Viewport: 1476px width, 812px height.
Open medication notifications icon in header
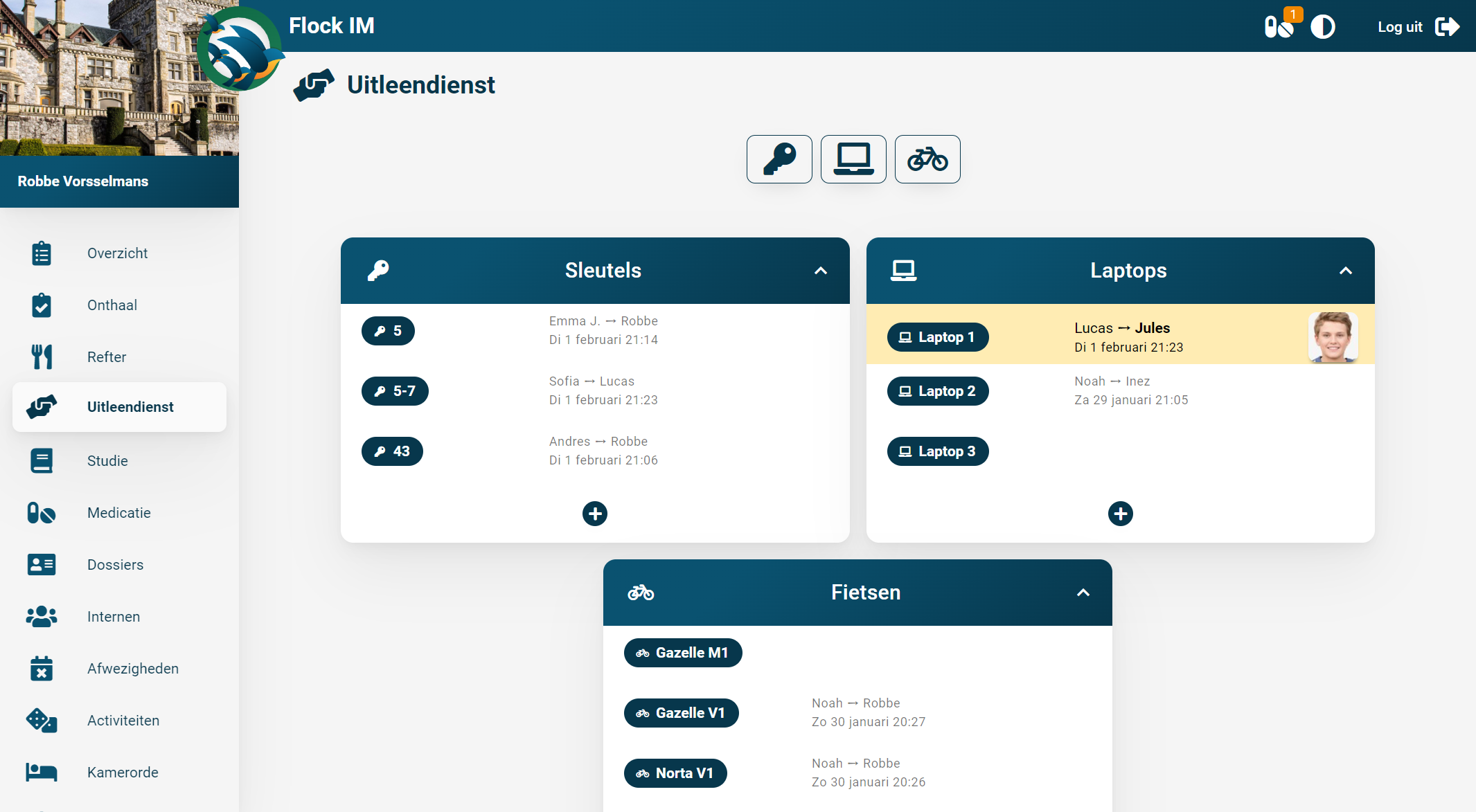1279,27
